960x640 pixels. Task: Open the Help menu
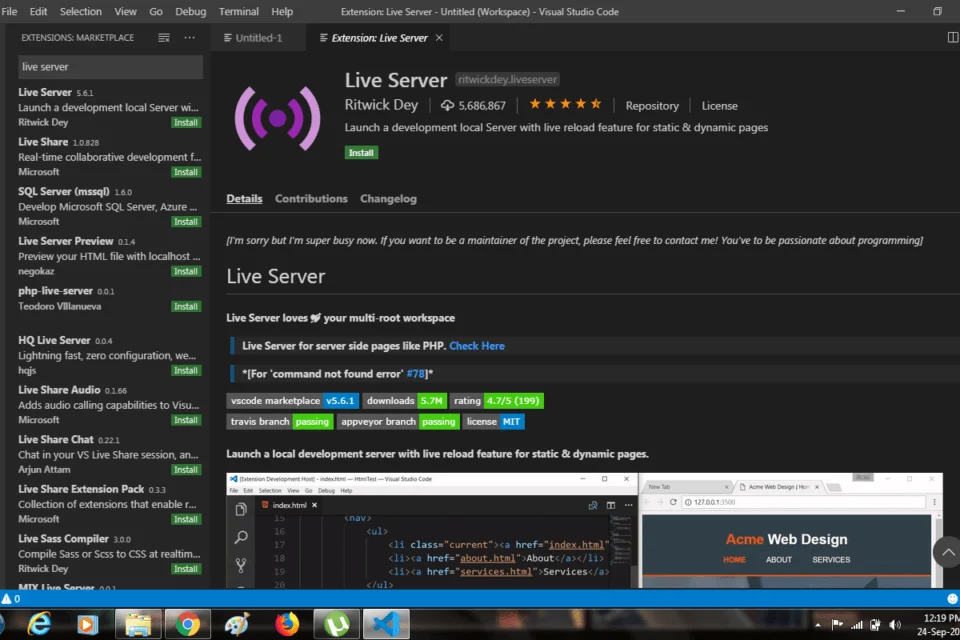(x=282, y=12)
